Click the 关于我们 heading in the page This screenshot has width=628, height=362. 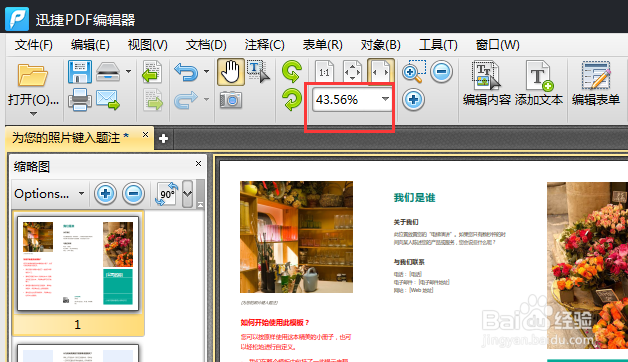406,222
